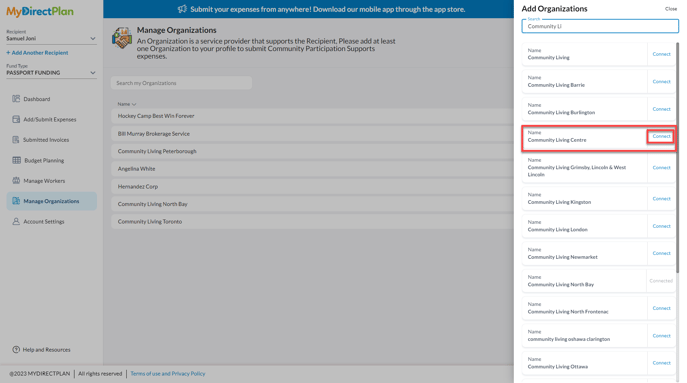Select Community Living North Bay organization row

click(312, 204)
